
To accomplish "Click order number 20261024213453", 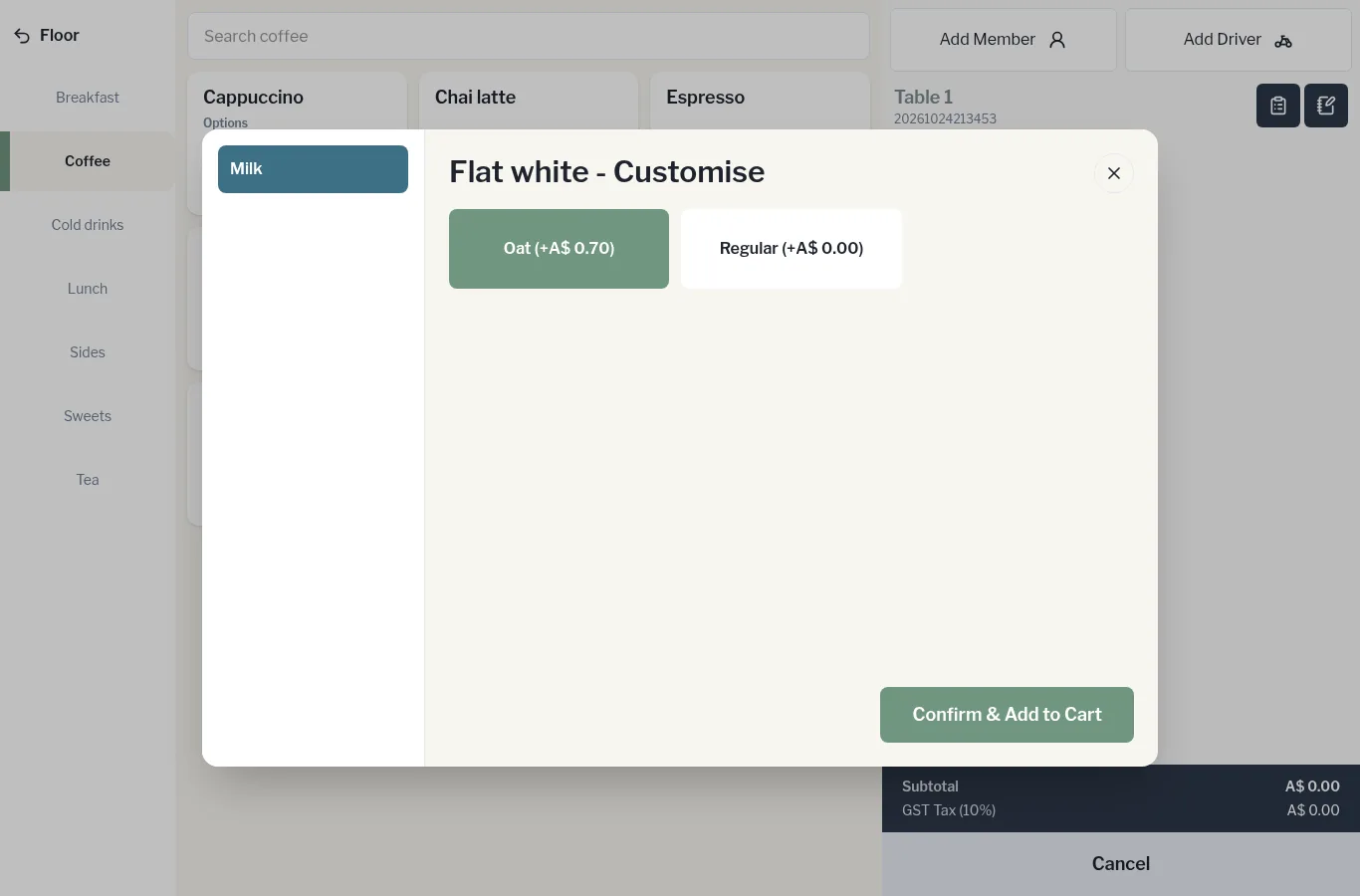I will point(945,118).
